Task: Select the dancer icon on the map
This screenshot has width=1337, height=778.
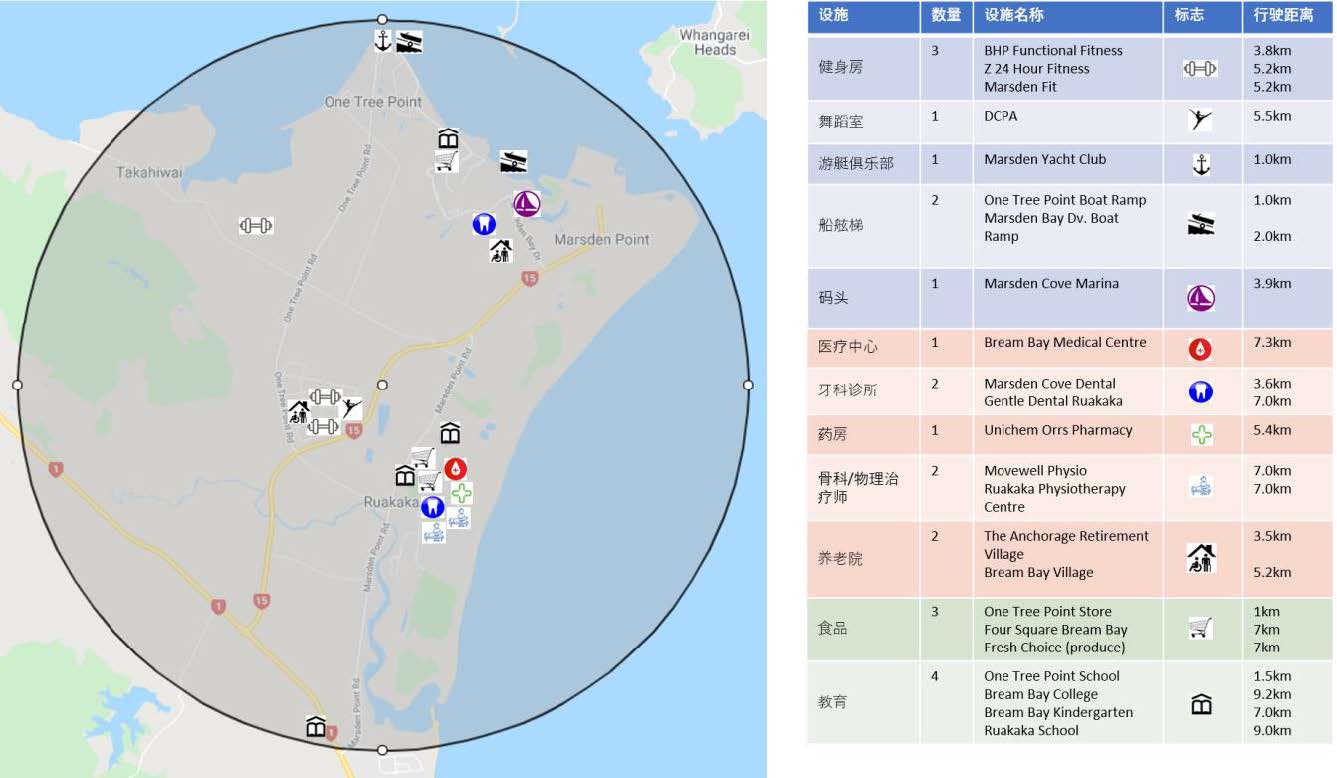Action: (350, 407)
